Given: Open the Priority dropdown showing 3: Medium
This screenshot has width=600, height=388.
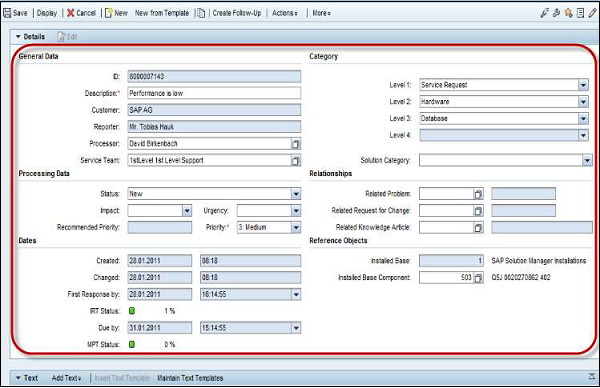Looking at the screenshot, I should point(296,228).
